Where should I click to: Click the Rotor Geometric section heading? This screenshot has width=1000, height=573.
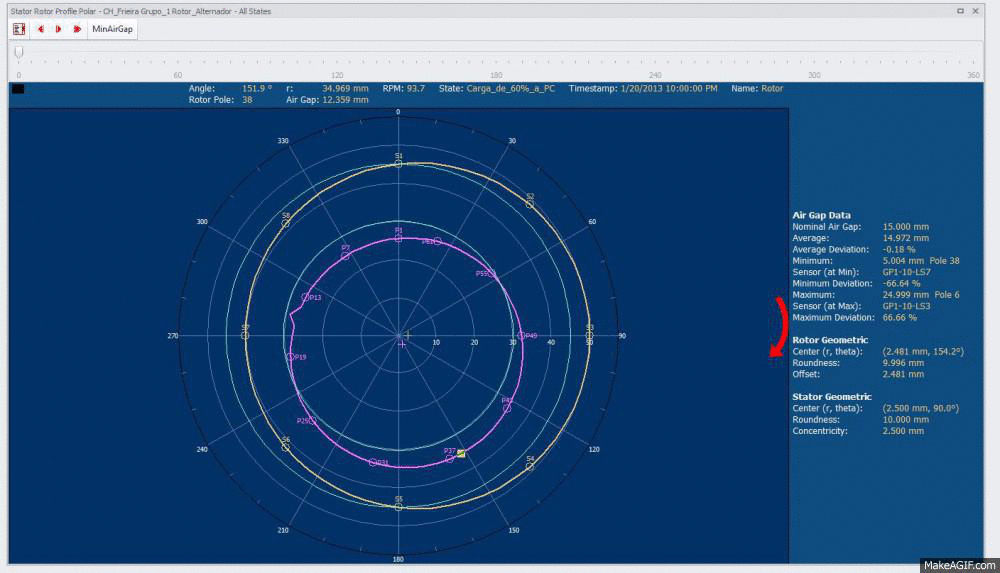829,339
